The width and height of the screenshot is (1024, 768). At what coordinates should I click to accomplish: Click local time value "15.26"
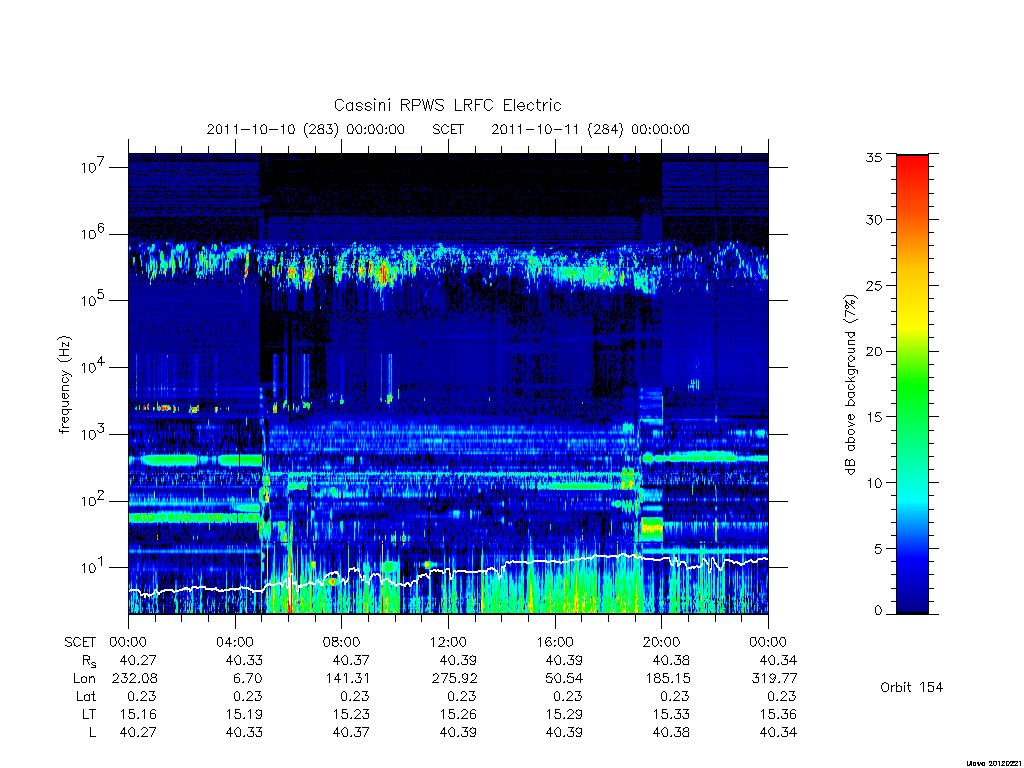coord(458,714)
